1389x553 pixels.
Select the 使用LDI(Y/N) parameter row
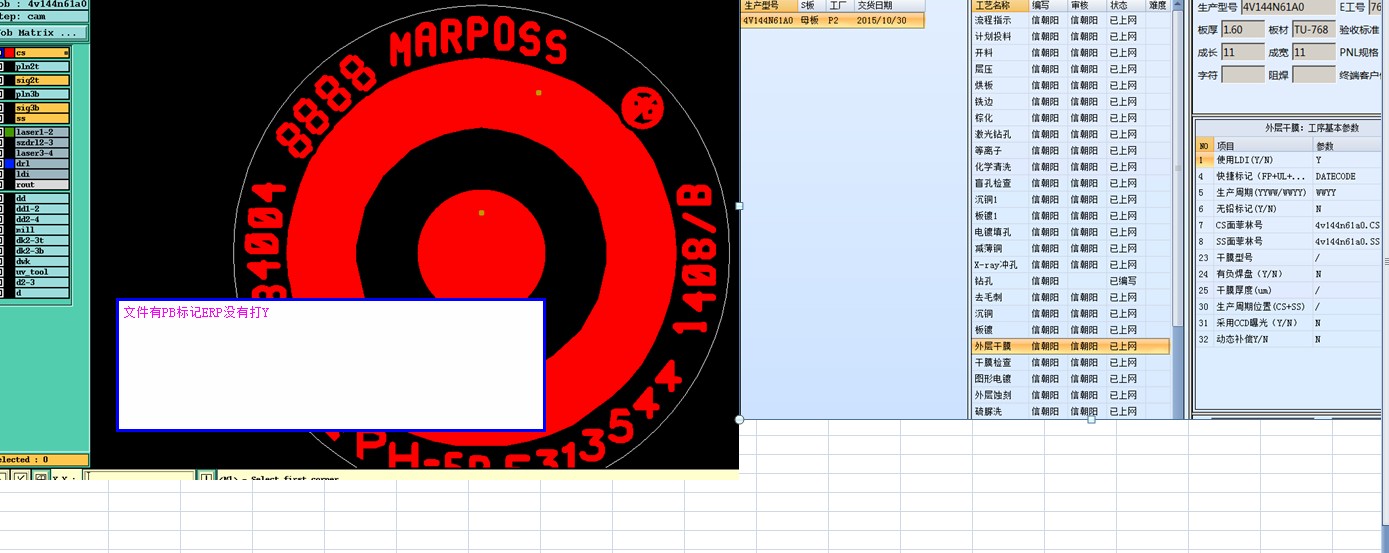[1288, 160]
